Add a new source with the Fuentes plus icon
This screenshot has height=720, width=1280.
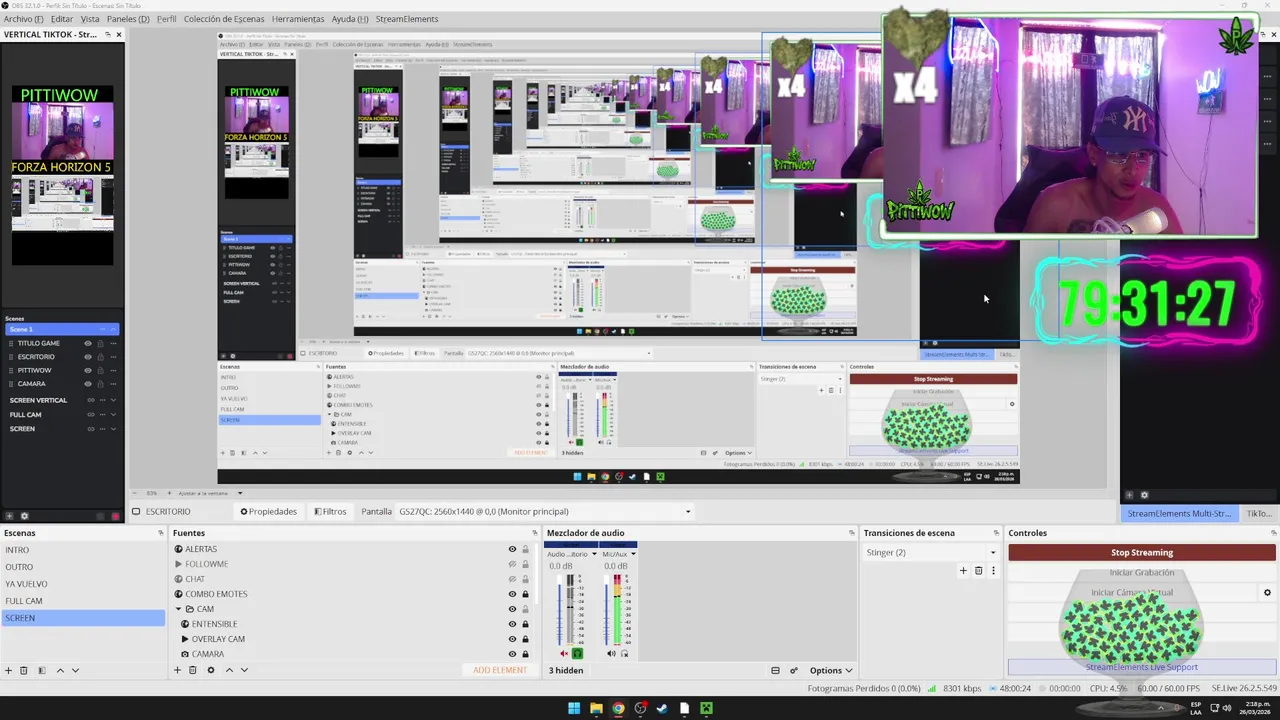point(178,670)
